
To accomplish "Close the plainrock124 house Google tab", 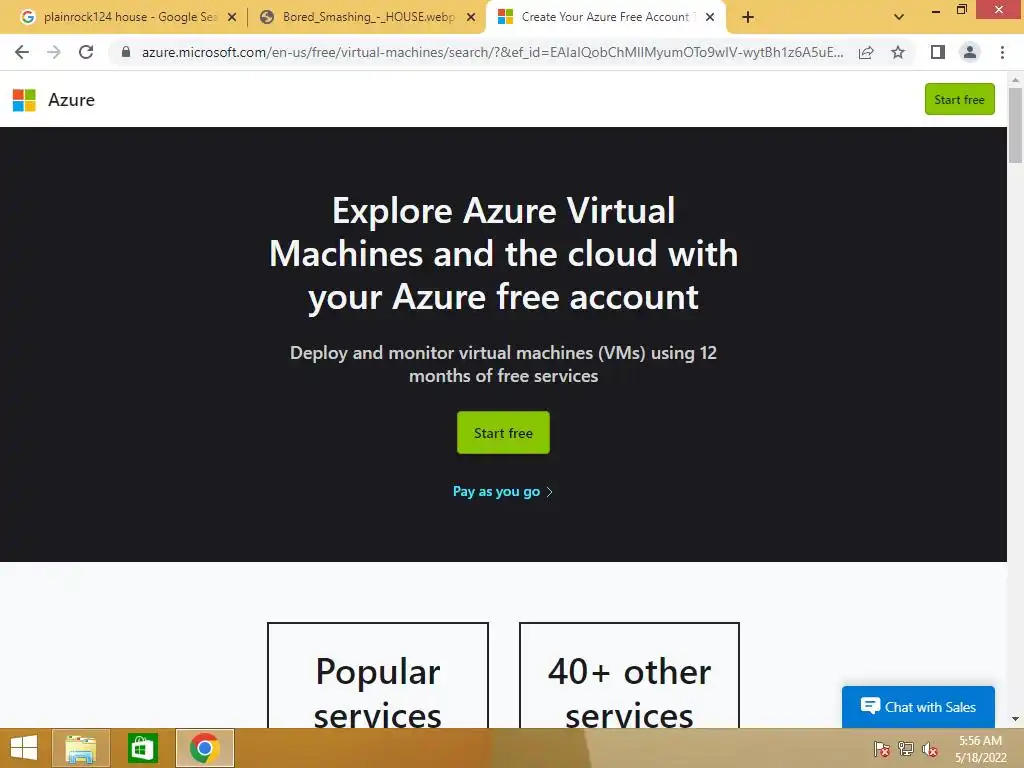I will pos(232,17).
